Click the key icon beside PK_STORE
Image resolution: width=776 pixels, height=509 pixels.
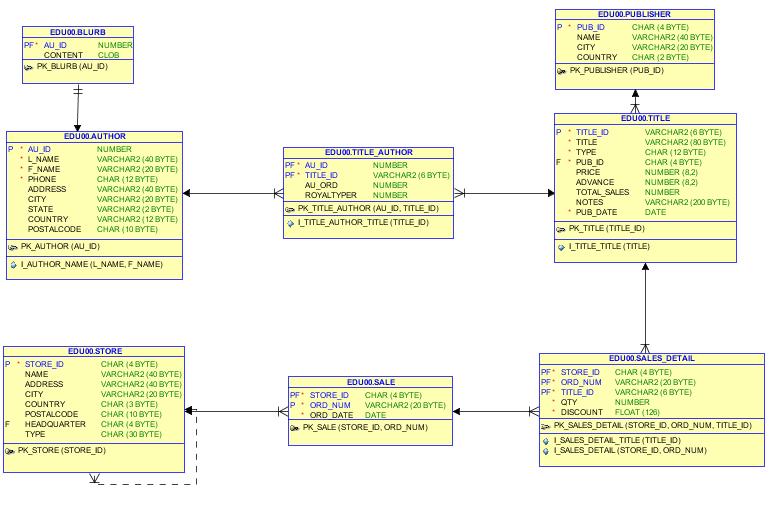[x=10, y=451]
